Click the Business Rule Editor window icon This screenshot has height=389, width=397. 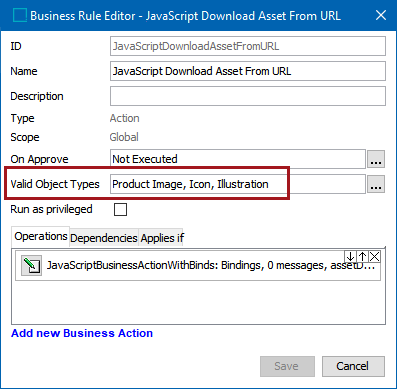pos(20,16)
